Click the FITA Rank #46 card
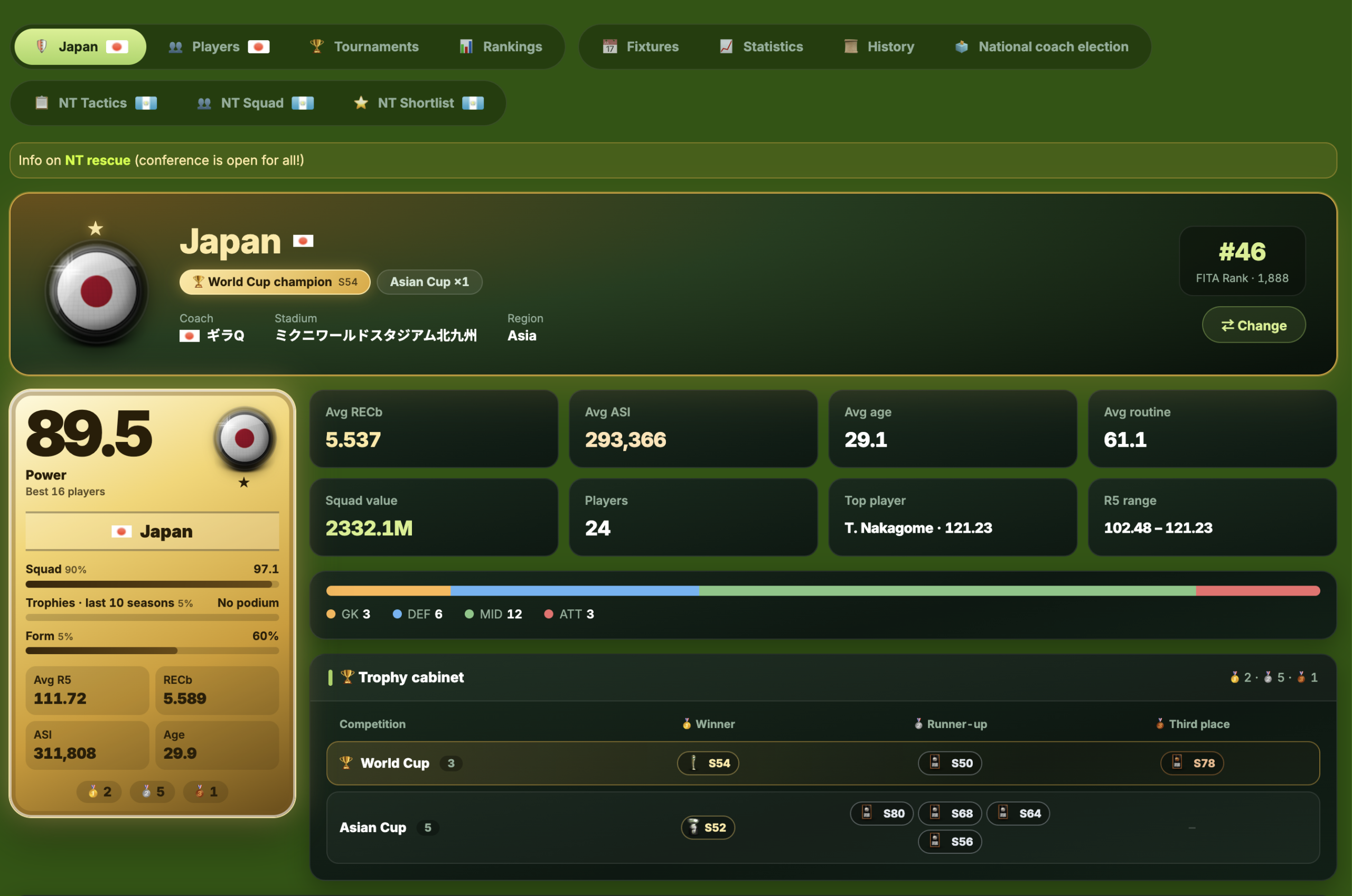This screenshot has height=896, width=1352. pos(1242,261)
